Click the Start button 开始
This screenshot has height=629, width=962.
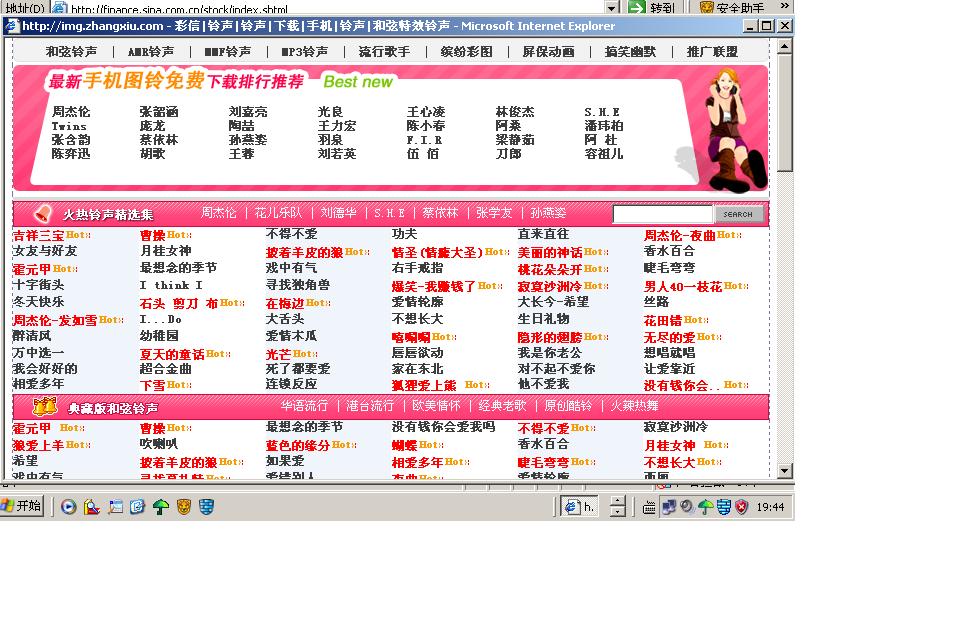22,506
